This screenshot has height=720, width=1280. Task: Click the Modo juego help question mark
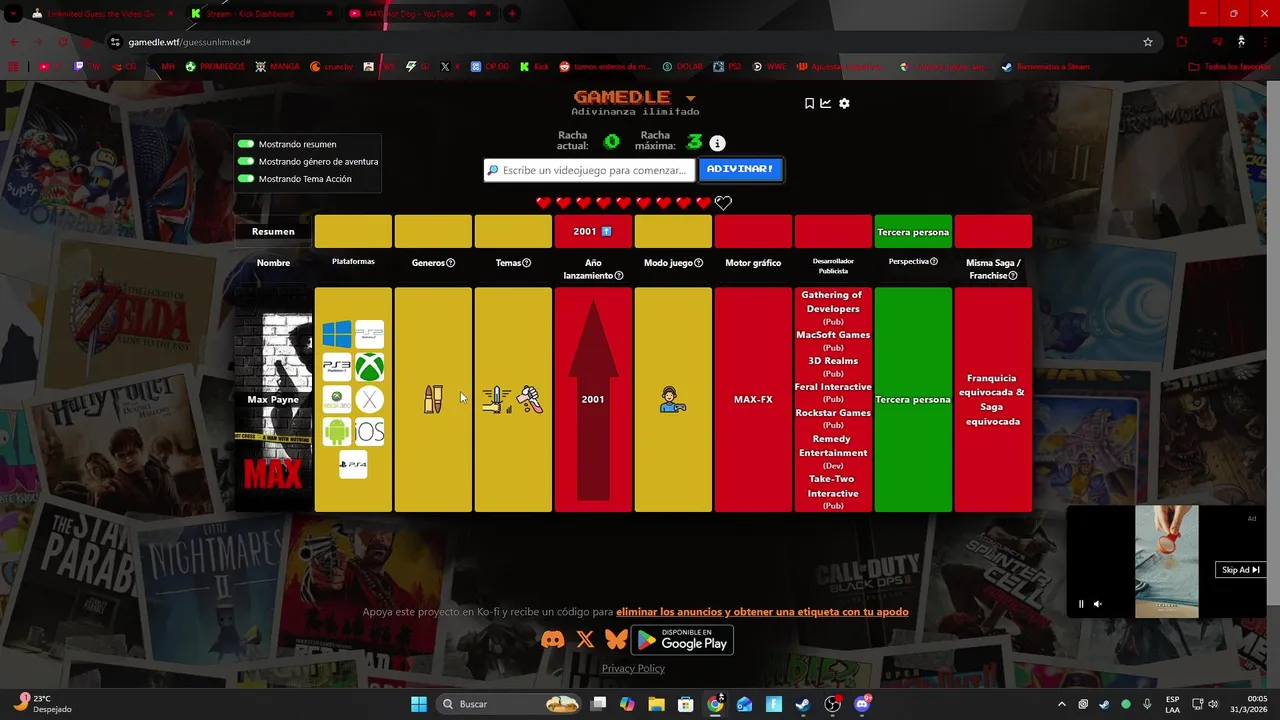(x=699, y=263)
